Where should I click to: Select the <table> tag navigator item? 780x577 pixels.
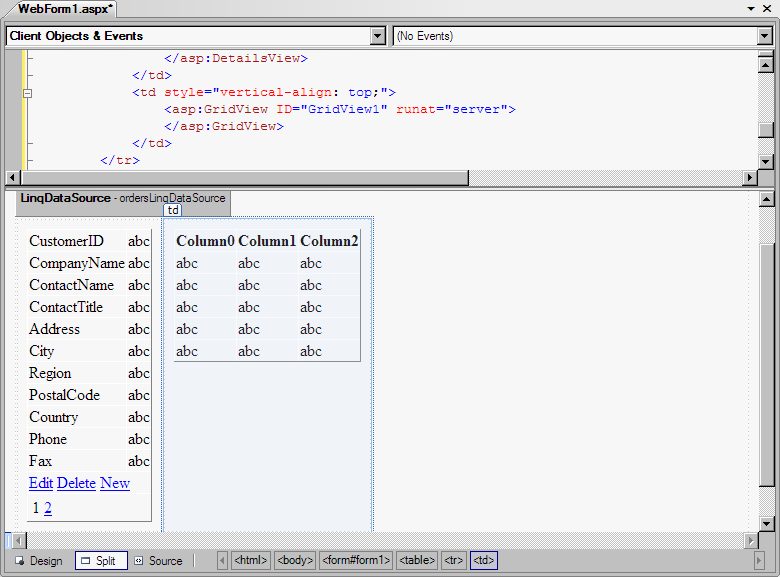tap(417, 560)
